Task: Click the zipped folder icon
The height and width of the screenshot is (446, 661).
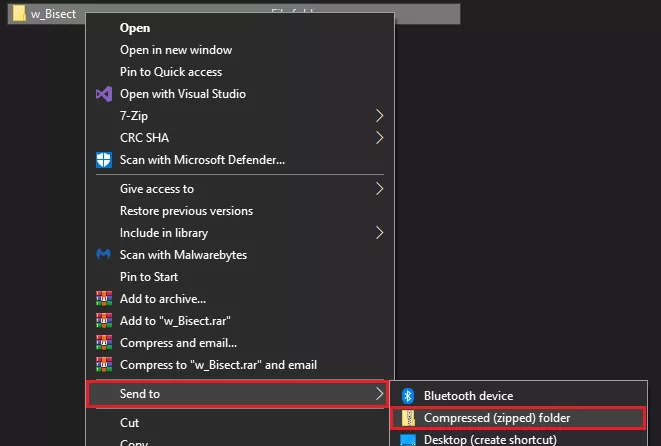Action: [x=407, y=418]
